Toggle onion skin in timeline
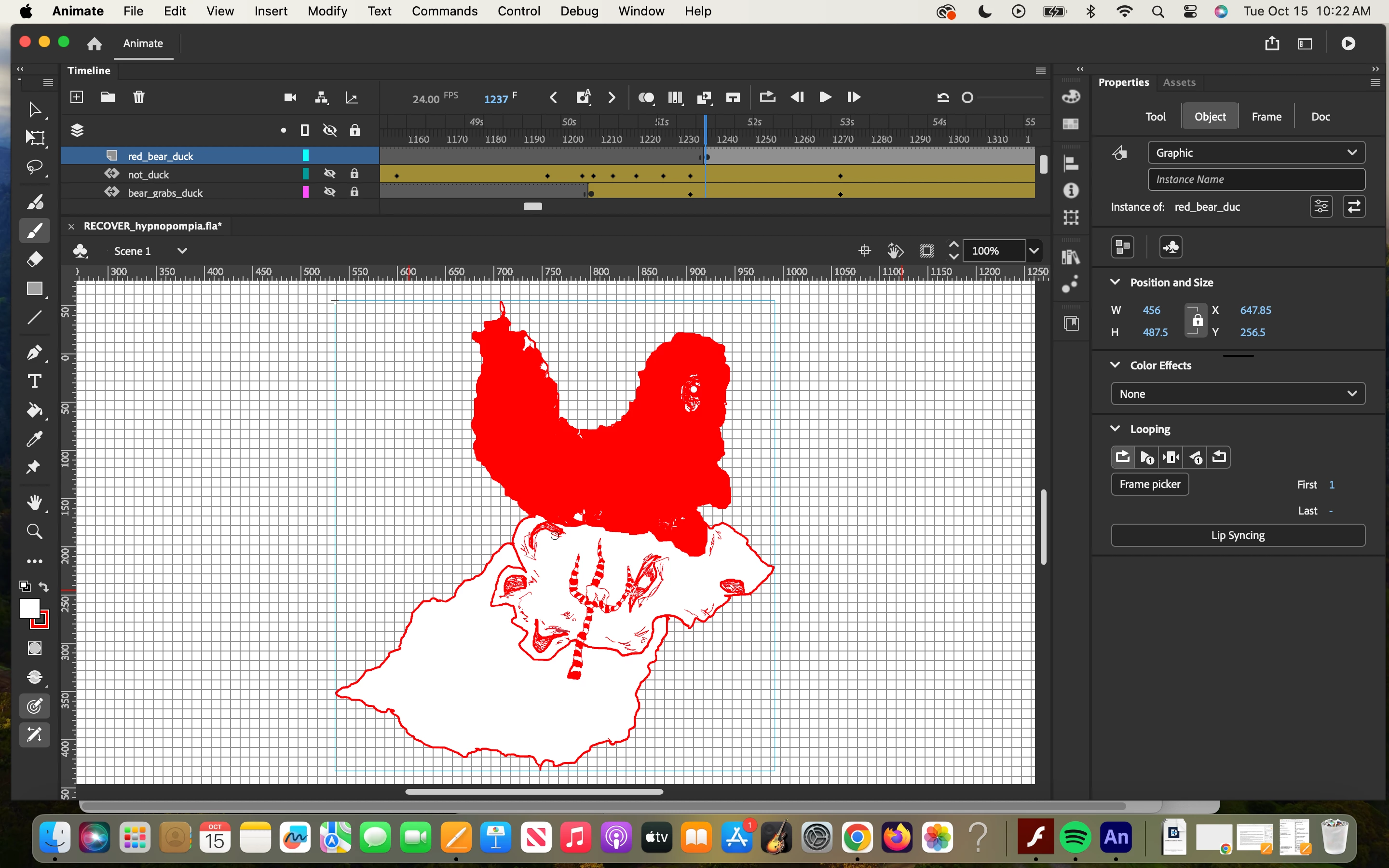Screen dimensions: 1389x868 tap(646, 97)
